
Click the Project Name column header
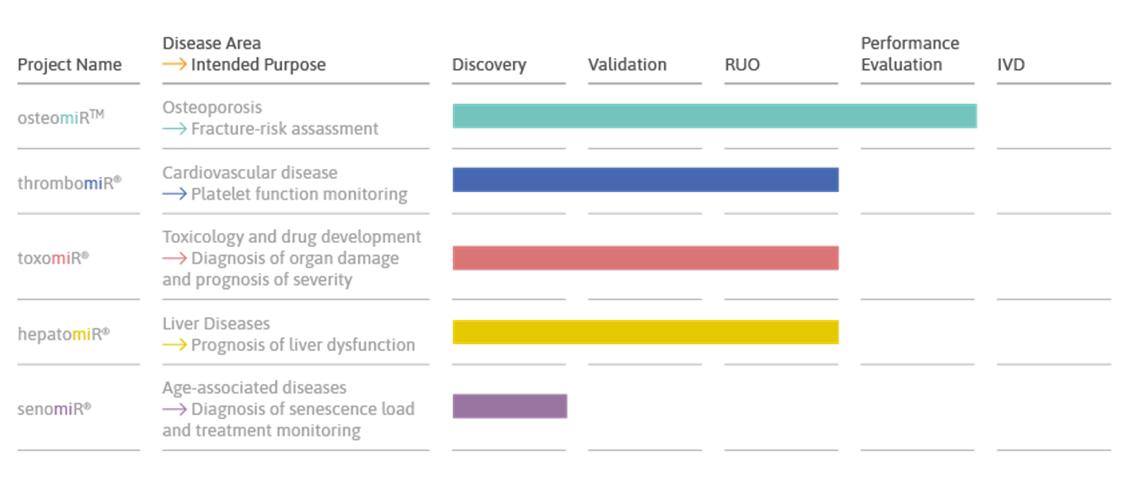click(x=70, y=65)
